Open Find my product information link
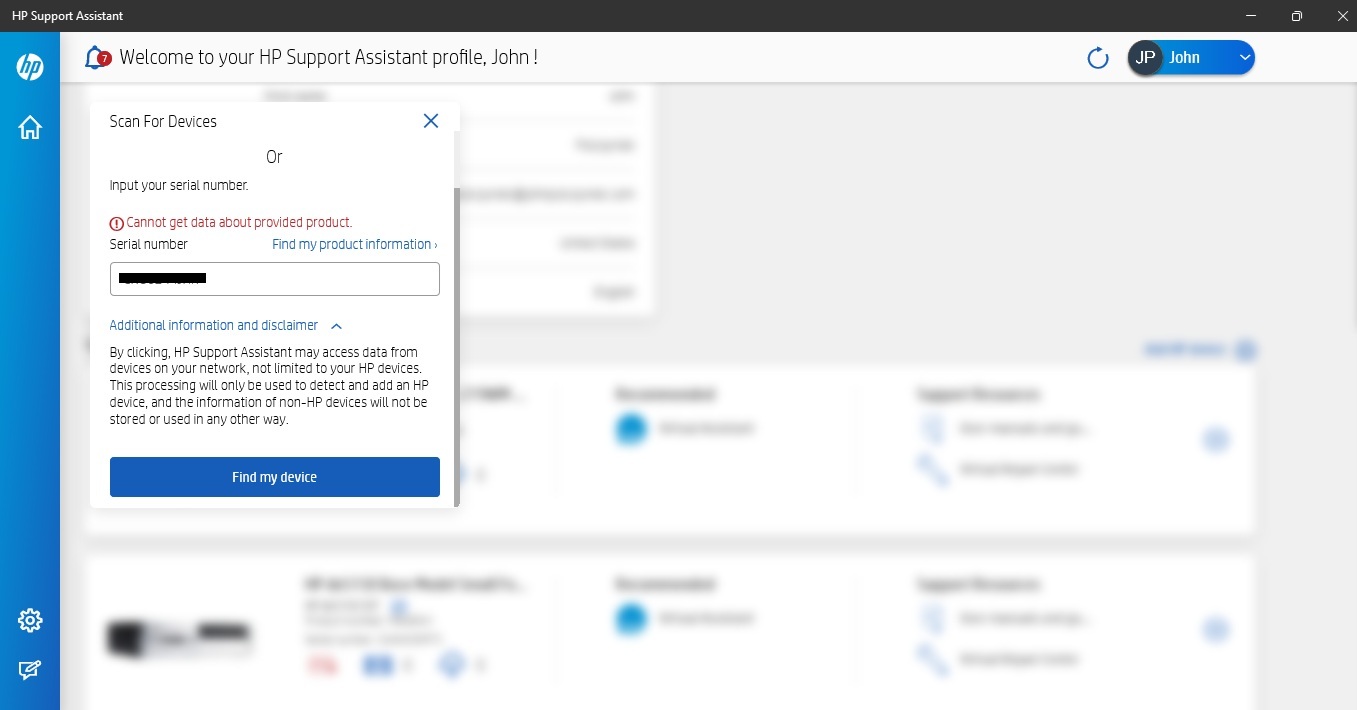1357x710 pixels. (x=355, y=244)
